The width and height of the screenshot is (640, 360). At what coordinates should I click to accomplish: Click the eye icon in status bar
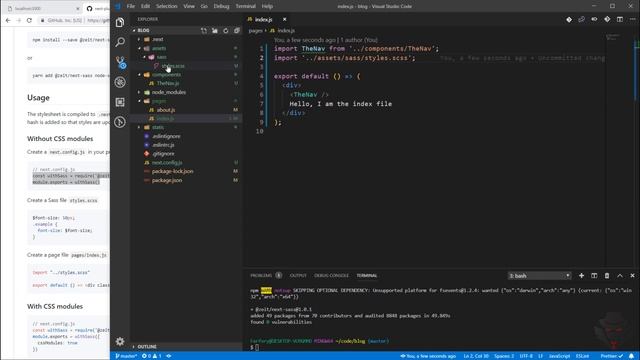point(169,356)
